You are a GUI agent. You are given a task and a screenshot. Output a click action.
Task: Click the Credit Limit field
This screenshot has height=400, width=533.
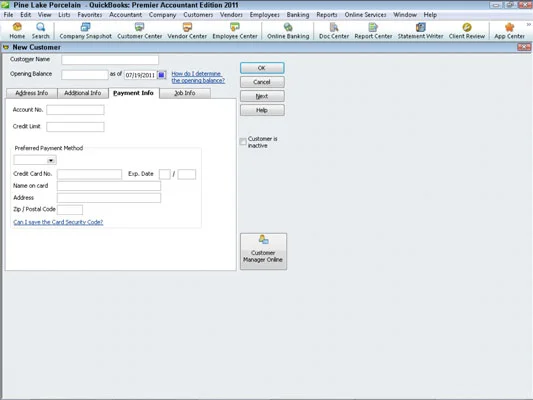click(75, 127)
